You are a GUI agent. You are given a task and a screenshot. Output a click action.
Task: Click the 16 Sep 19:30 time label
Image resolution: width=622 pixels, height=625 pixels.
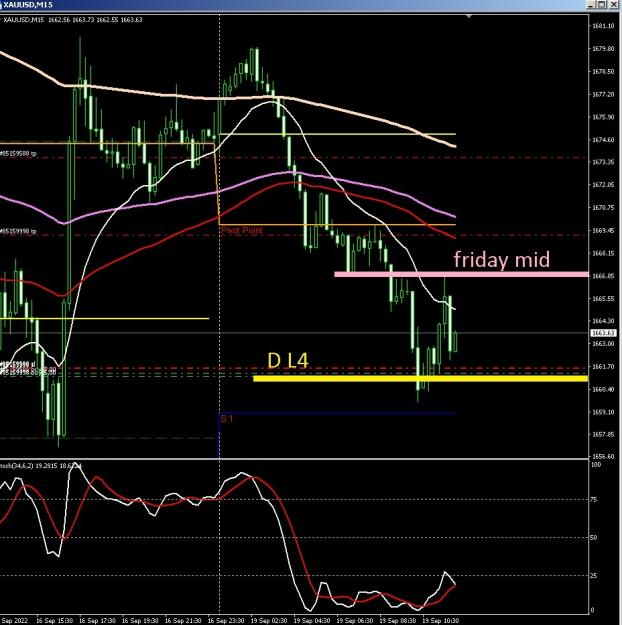(140, 621)
